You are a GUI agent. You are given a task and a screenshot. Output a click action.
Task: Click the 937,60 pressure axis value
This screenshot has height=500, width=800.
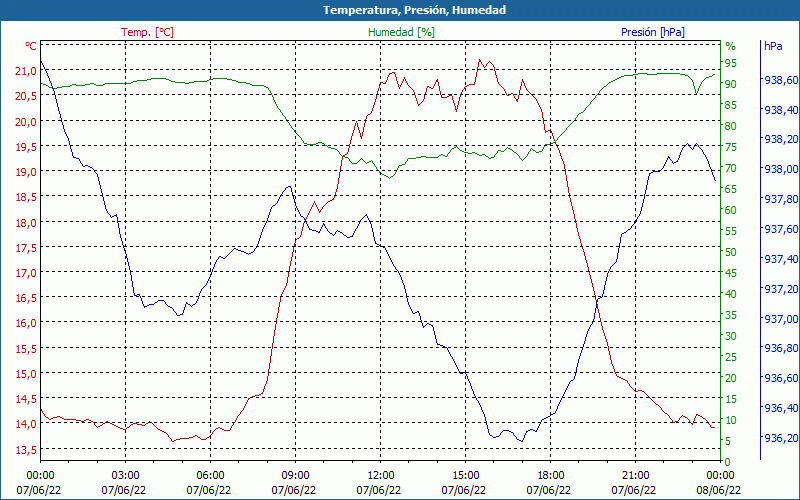click(x=781, y=229)
